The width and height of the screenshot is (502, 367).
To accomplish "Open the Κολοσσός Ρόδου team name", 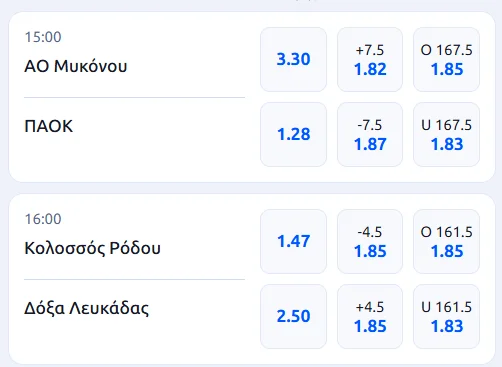I will (92, 248).
